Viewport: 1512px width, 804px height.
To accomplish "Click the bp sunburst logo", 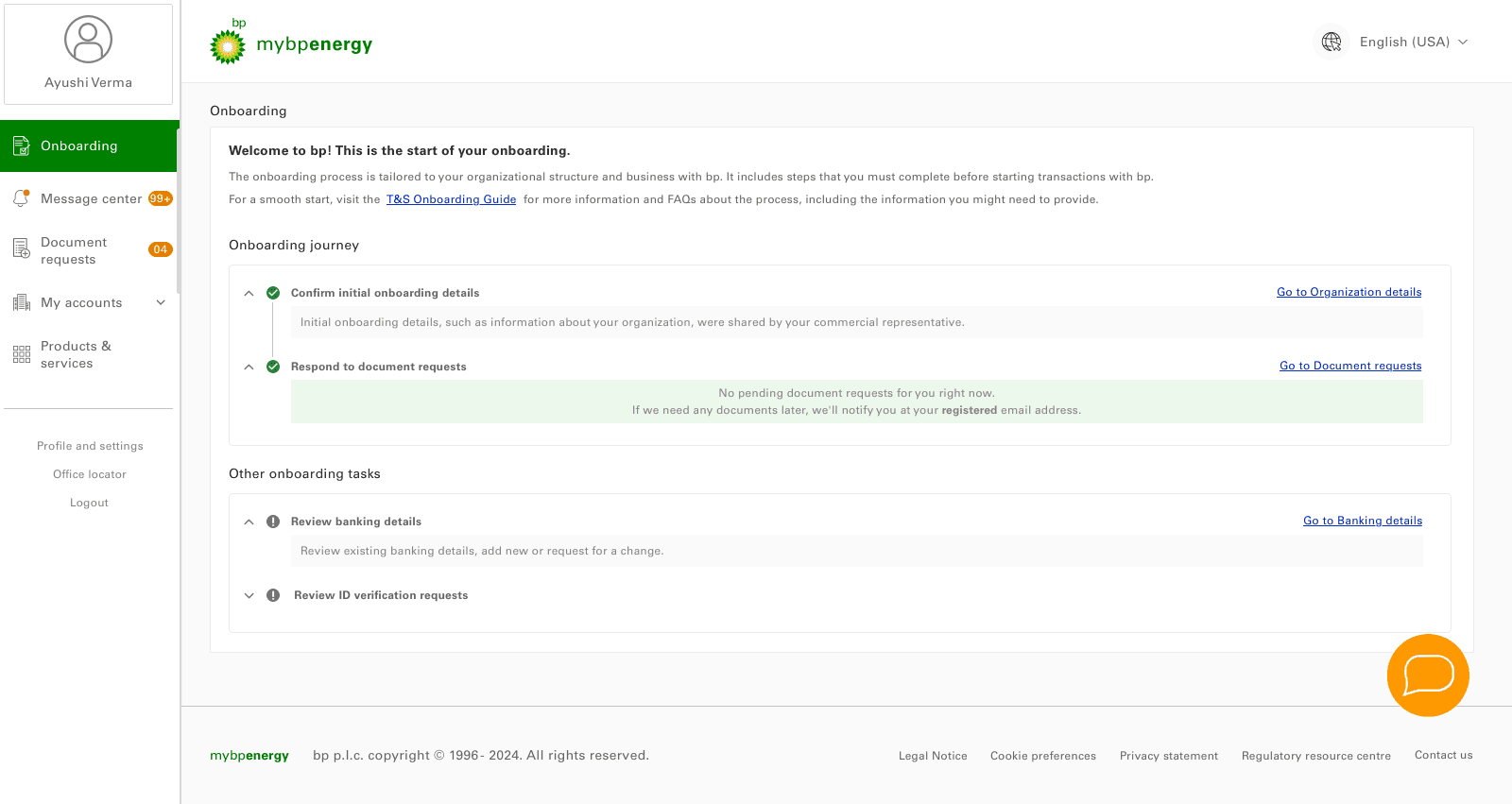I will tap(228, 46).
